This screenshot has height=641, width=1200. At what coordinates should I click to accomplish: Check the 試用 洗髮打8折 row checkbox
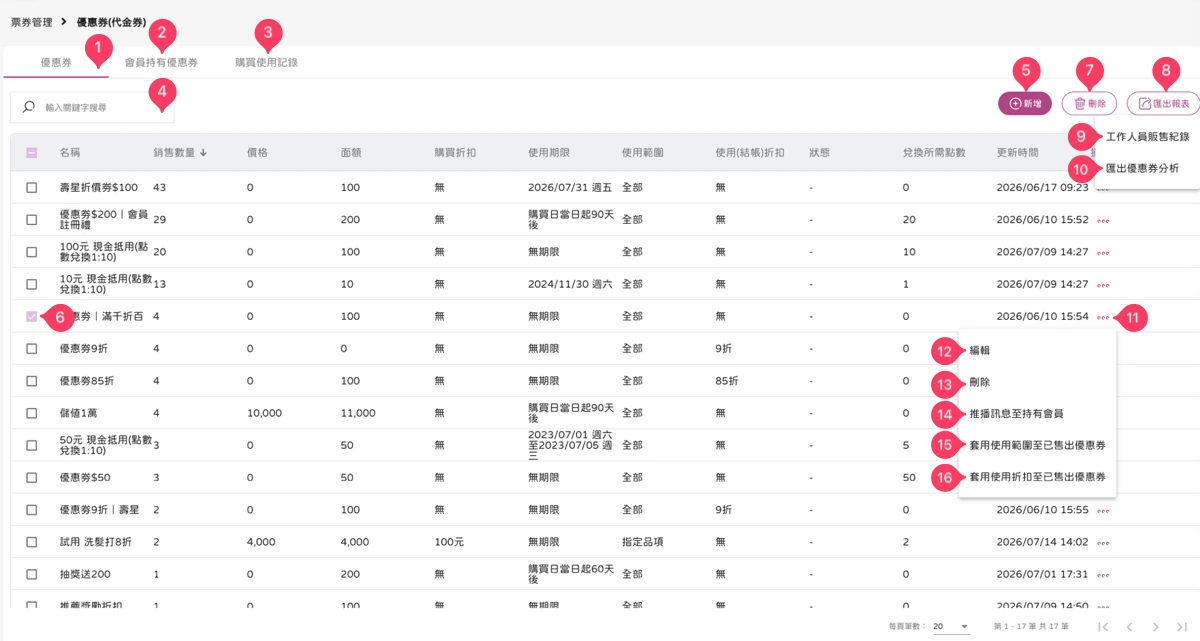pos(32,543)
